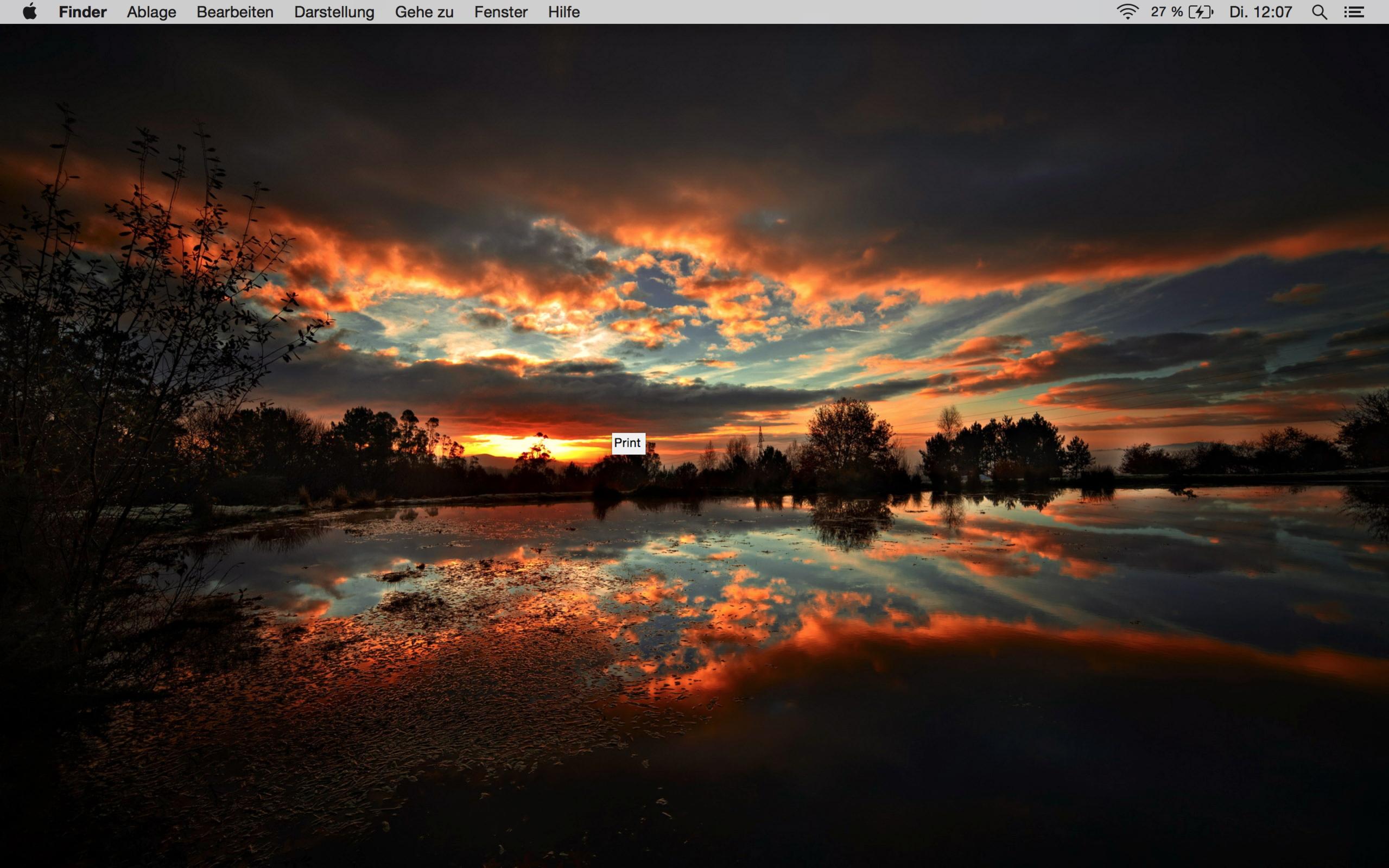Click the bare tree silhouette at left

[x=115, y=345]
